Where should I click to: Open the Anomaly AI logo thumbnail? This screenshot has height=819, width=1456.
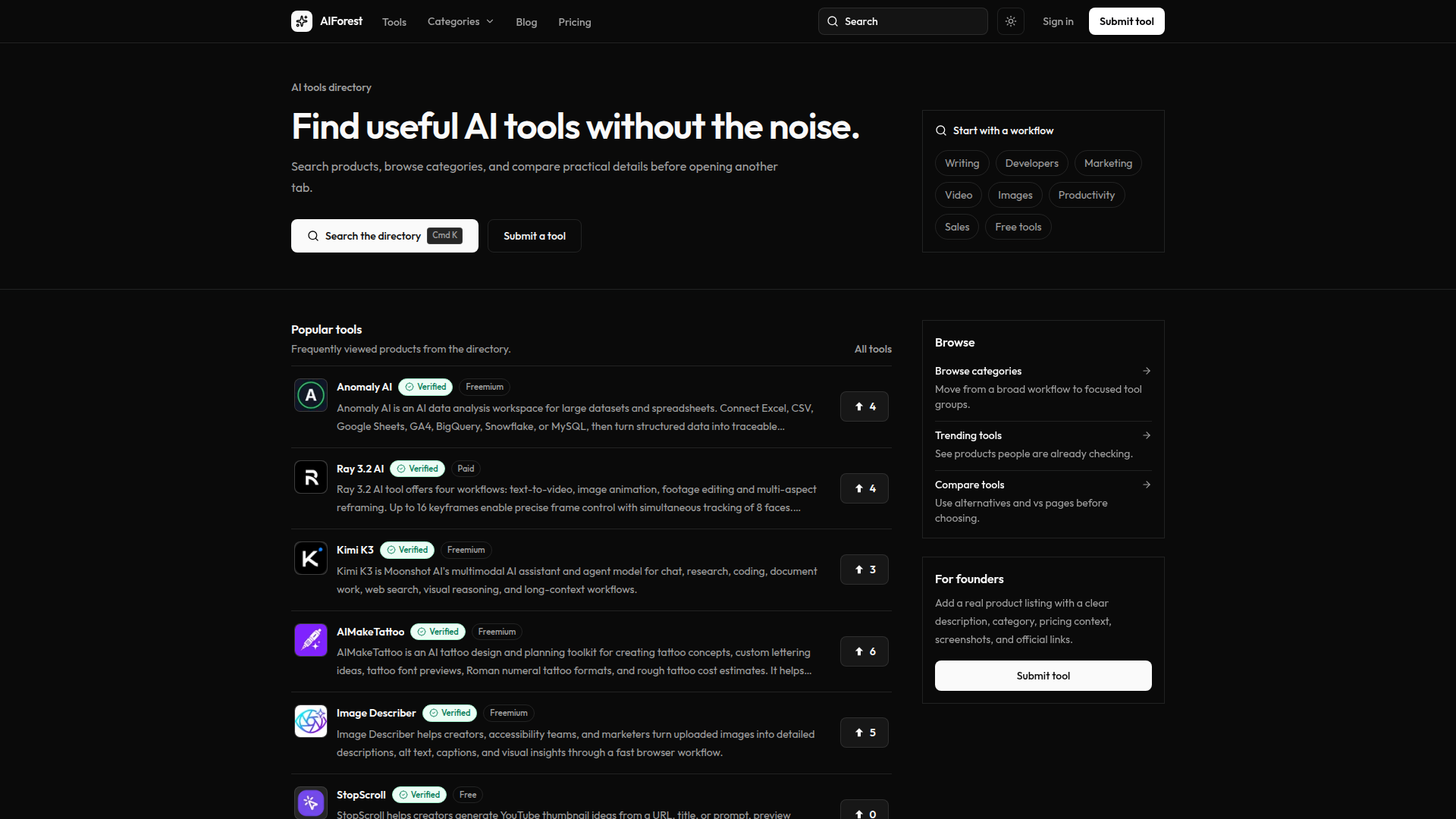pos(311,395)
